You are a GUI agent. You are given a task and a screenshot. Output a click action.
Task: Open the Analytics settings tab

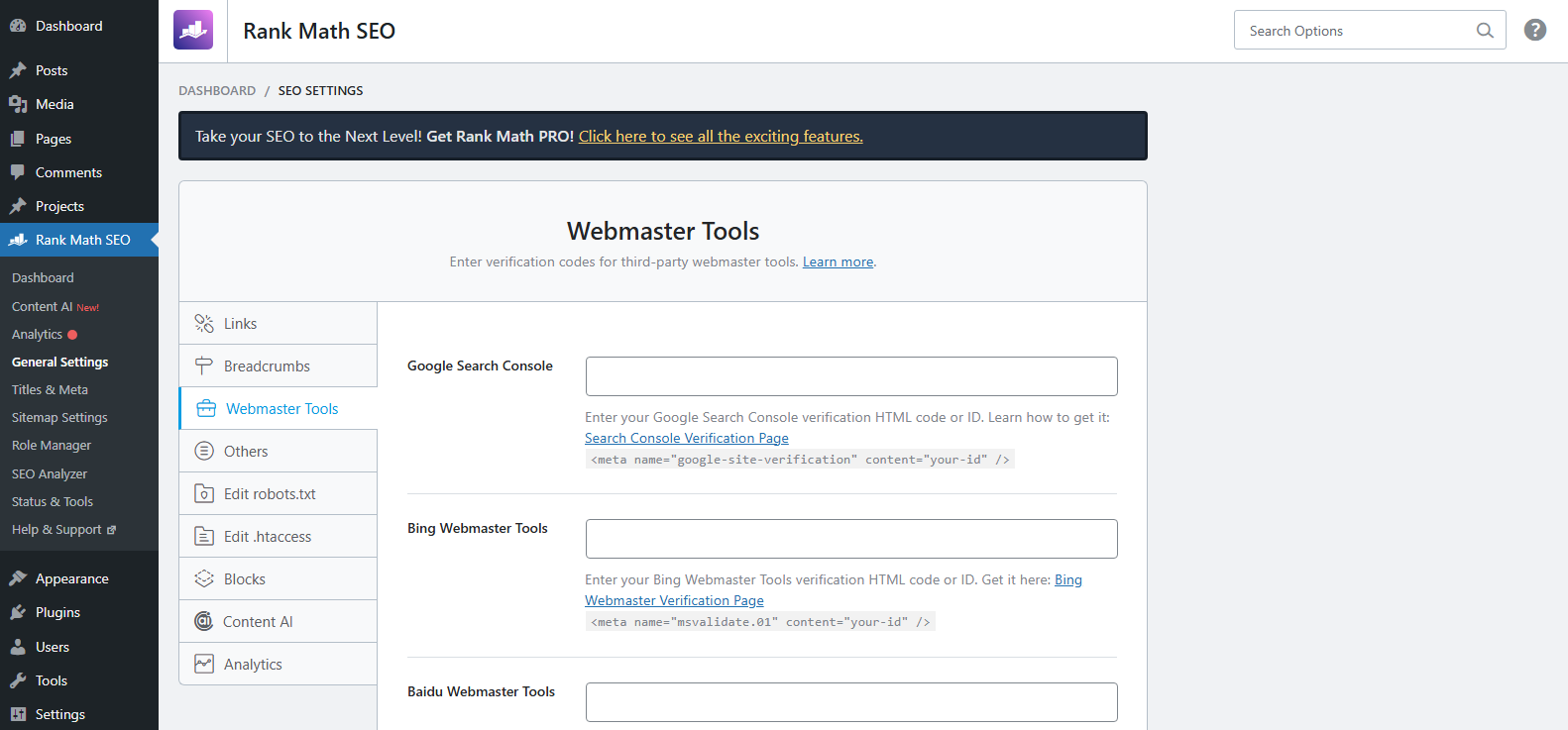pos(279,665)
